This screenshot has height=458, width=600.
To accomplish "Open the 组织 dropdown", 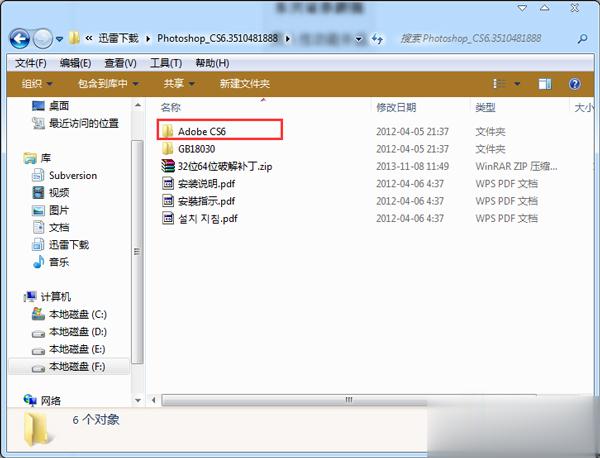I will click(x=37, y=83).
